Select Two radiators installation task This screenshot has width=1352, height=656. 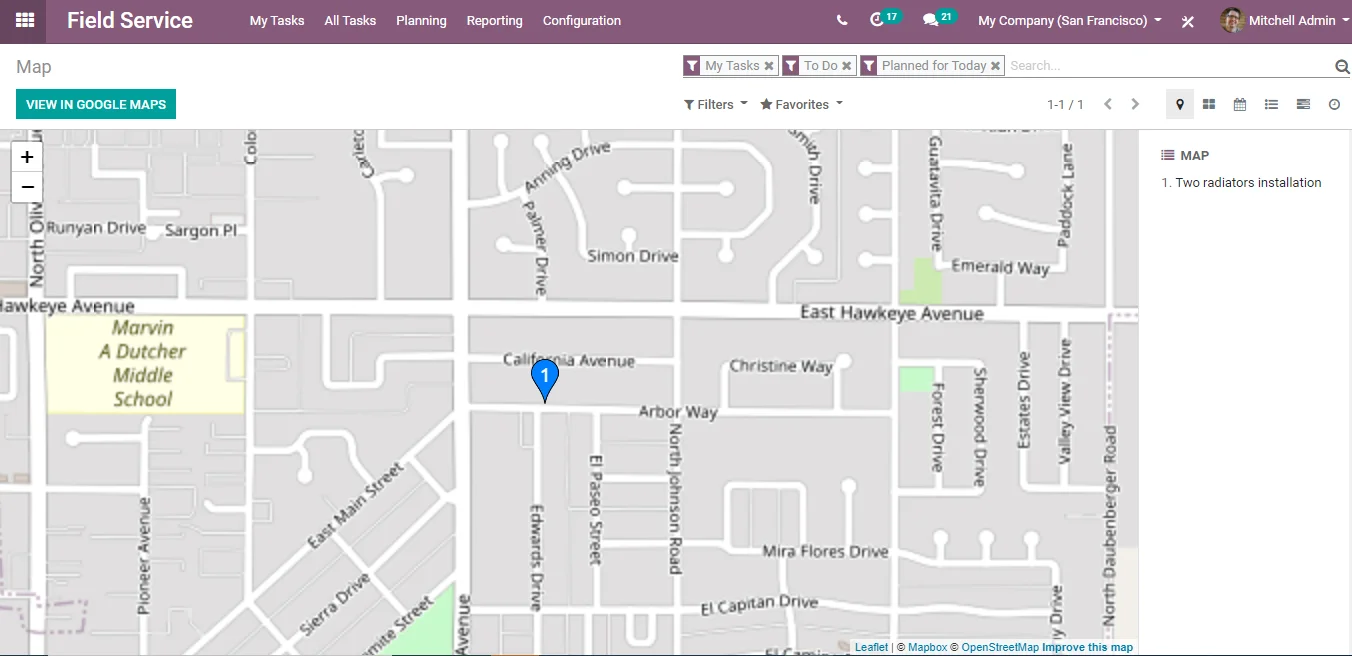click(x=1248, y=182)
